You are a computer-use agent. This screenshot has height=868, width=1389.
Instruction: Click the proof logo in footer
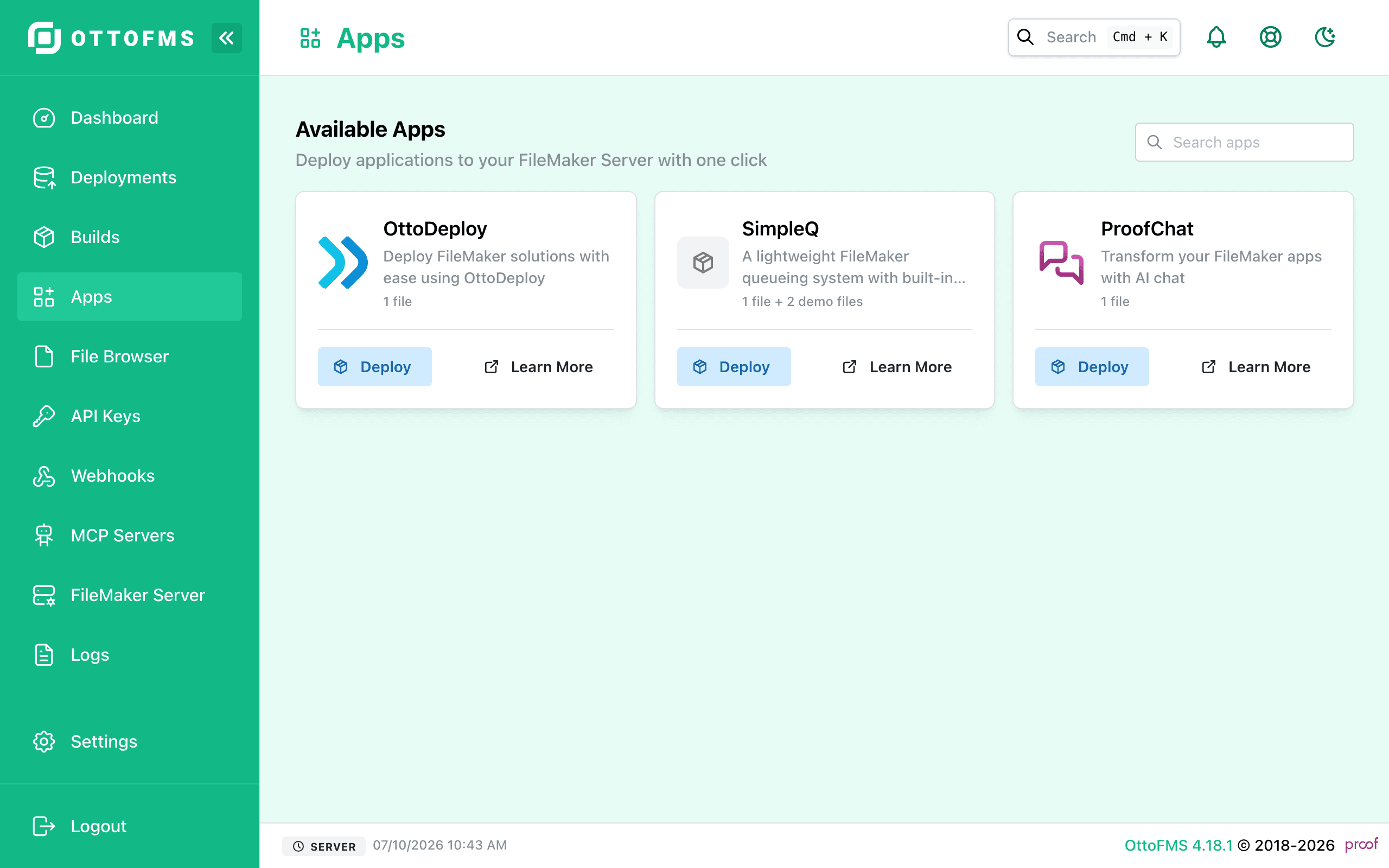1361,845
